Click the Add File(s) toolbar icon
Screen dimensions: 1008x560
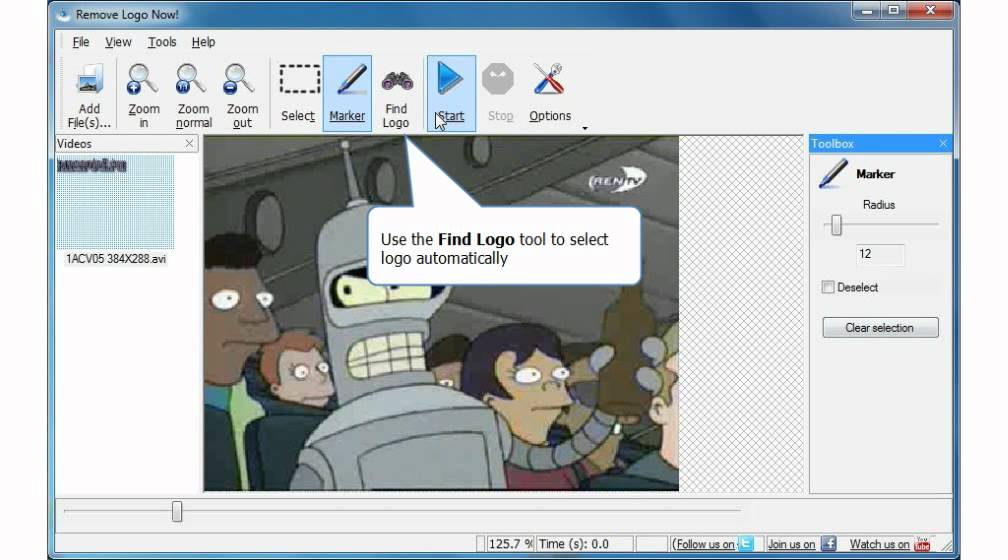pos(89,94)
